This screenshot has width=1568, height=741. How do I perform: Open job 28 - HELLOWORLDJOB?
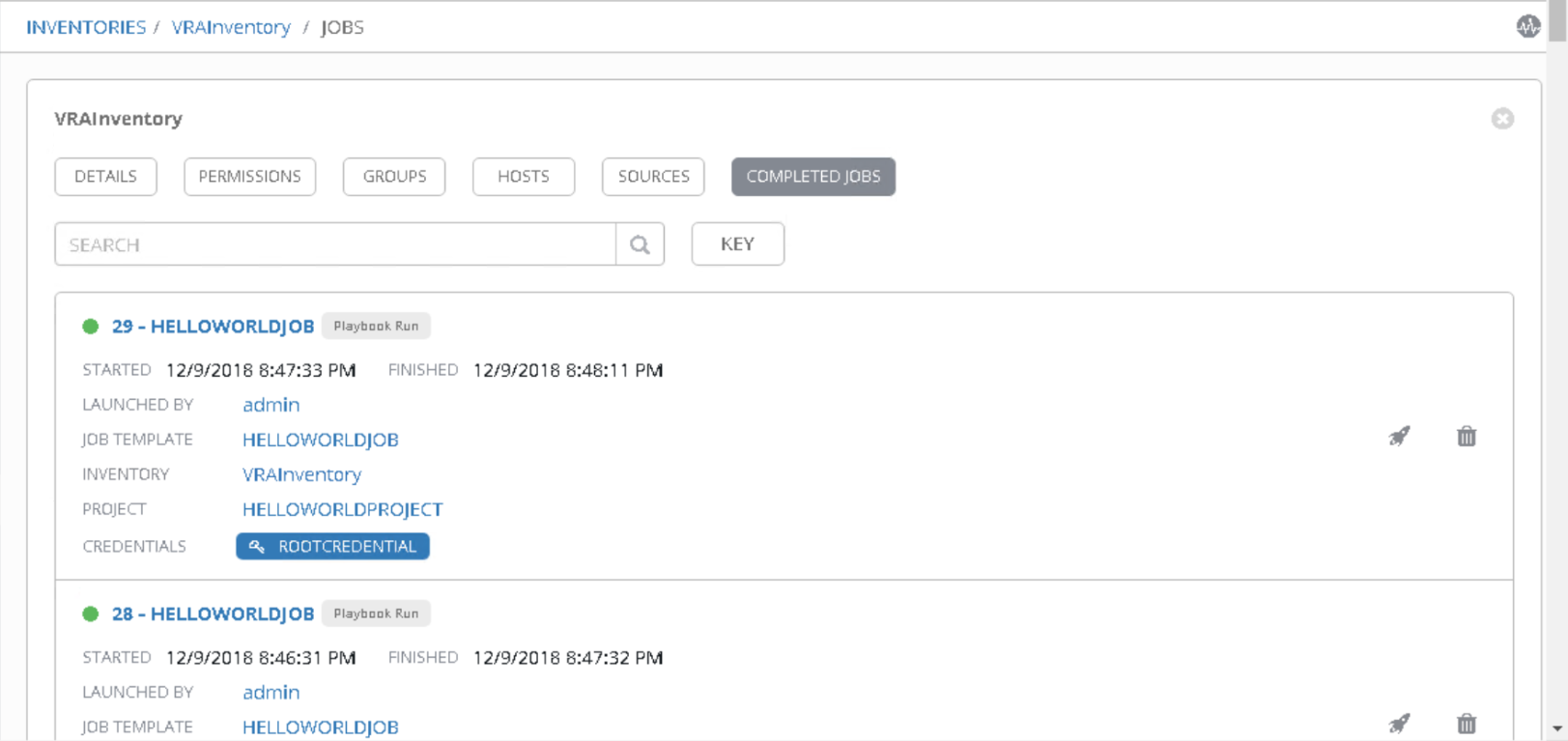[213, 613]
